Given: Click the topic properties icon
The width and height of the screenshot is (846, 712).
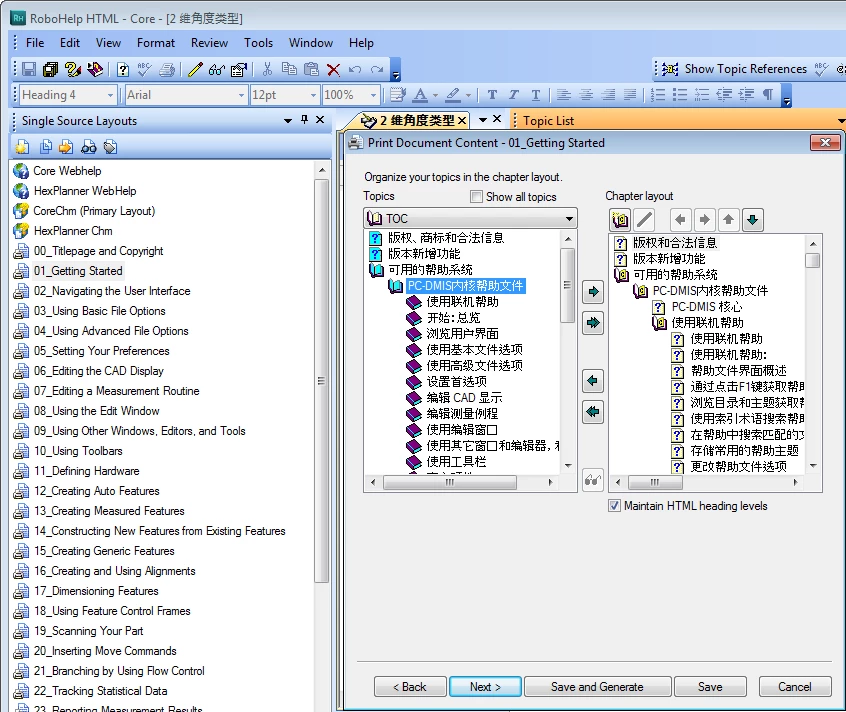Looking at the screenshot, I should click(238, 69).
